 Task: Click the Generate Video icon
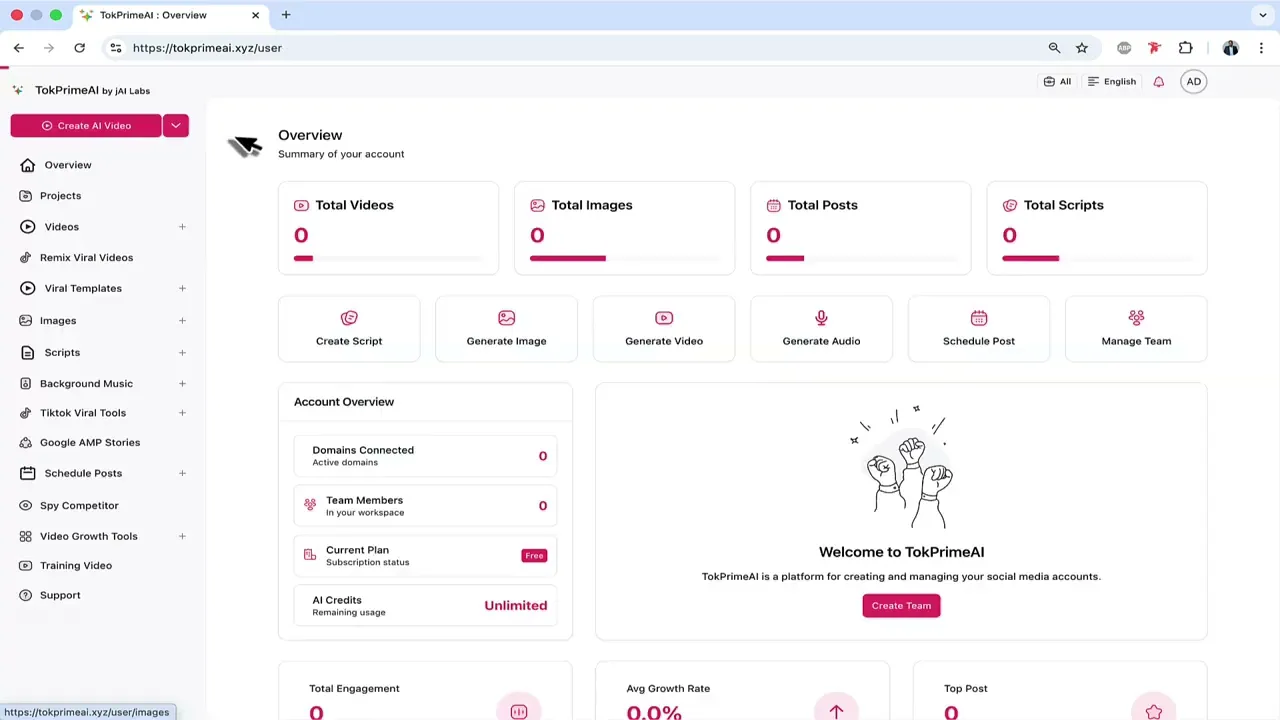664,318
